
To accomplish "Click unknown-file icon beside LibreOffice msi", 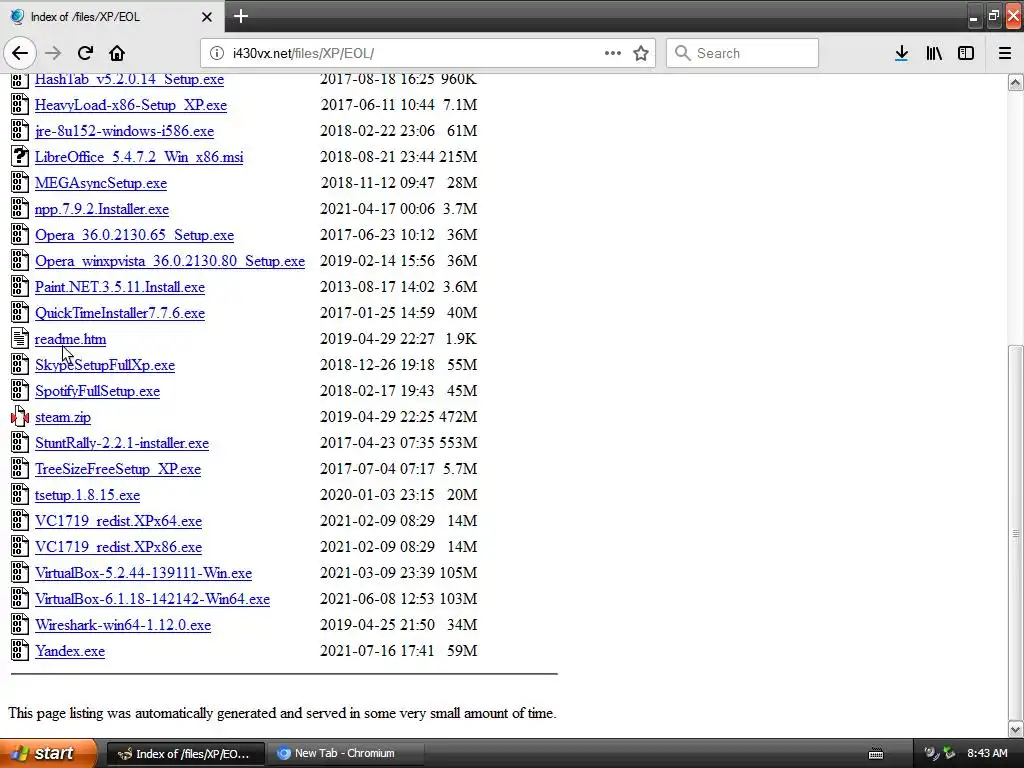I will tap(20, 157).
